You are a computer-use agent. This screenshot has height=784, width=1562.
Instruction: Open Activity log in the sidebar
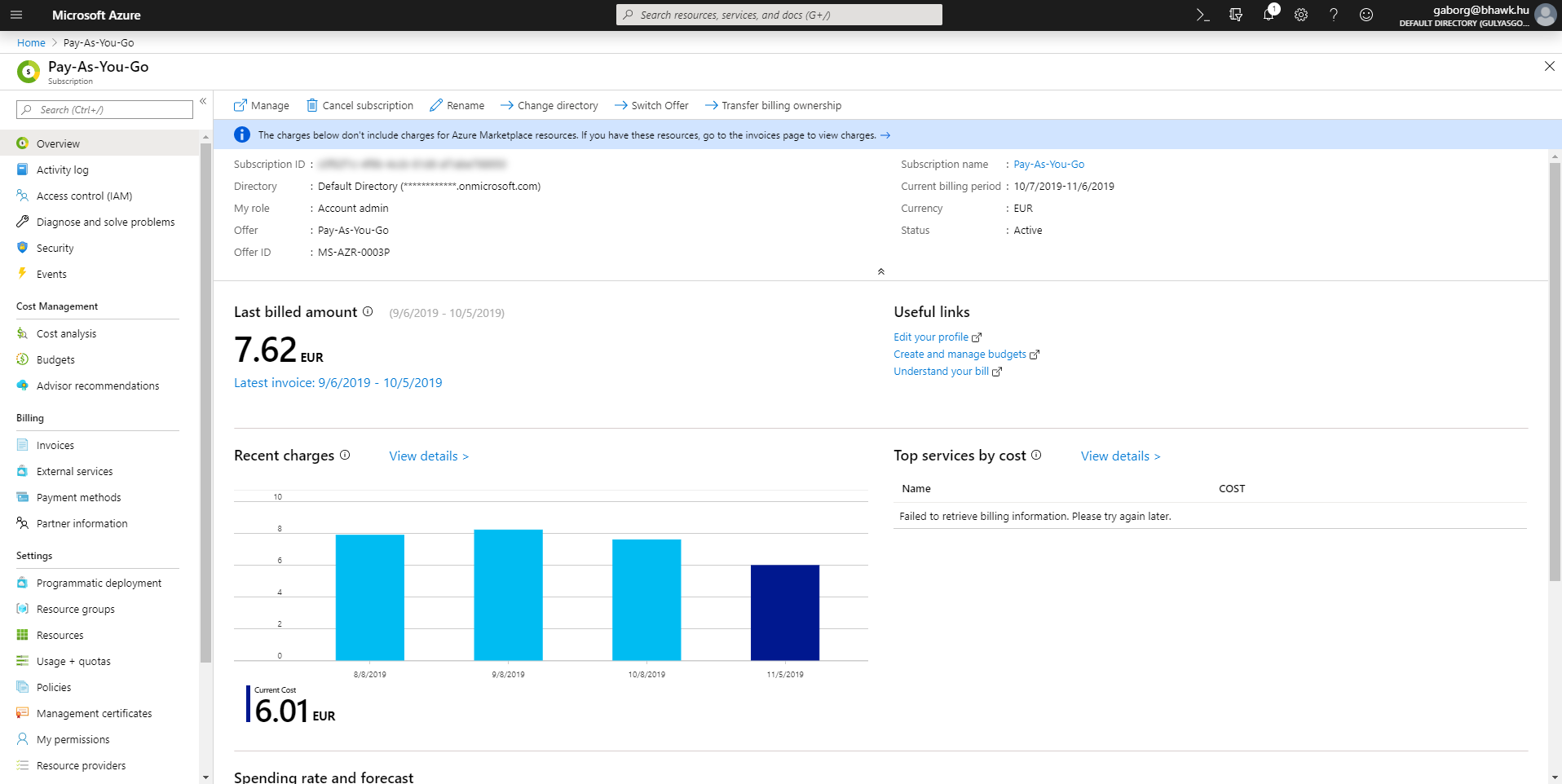(99, 170)
